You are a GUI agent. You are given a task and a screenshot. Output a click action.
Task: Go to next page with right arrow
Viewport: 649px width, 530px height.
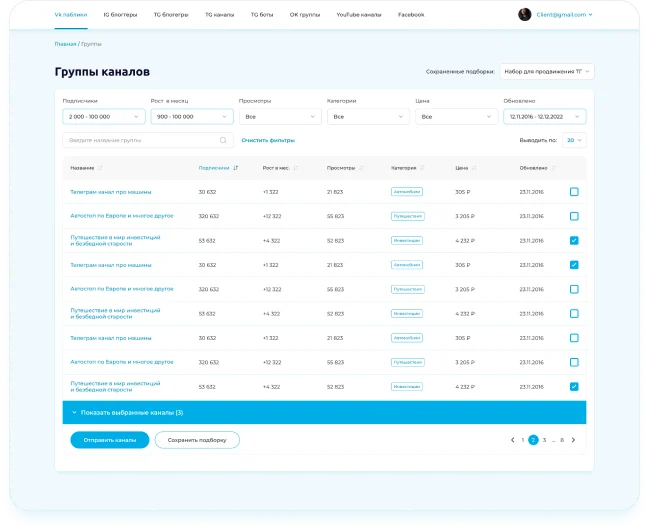point(573,440)
